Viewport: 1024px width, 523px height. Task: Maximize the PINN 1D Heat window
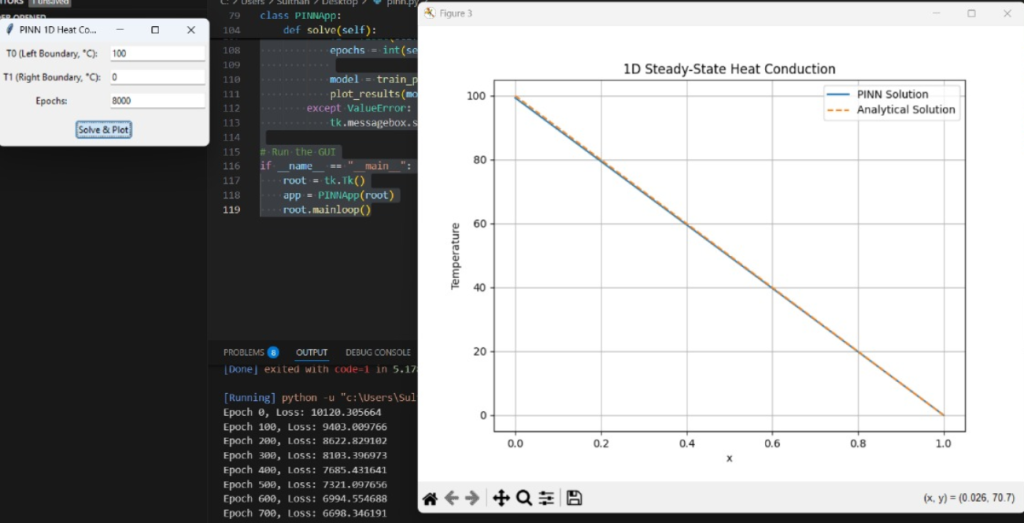155,30
